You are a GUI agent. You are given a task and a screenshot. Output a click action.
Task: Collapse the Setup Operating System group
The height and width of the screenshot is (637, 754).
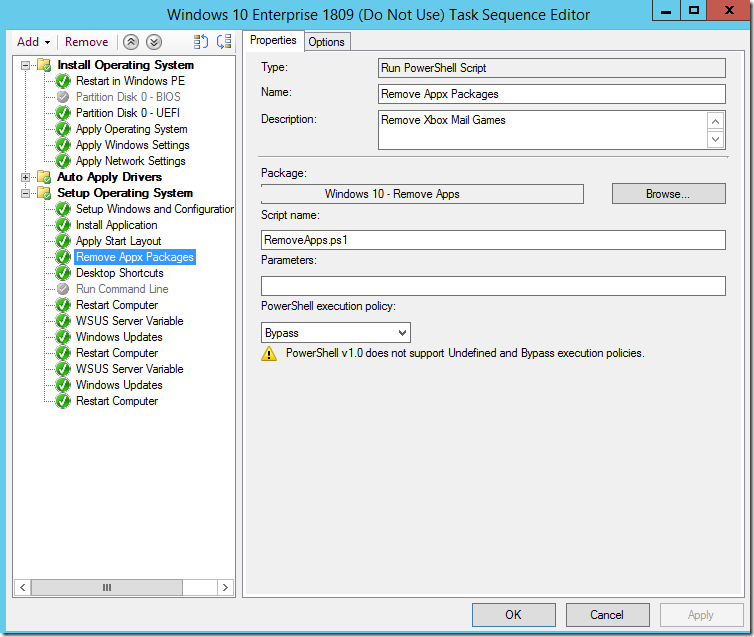pos(25,193)
